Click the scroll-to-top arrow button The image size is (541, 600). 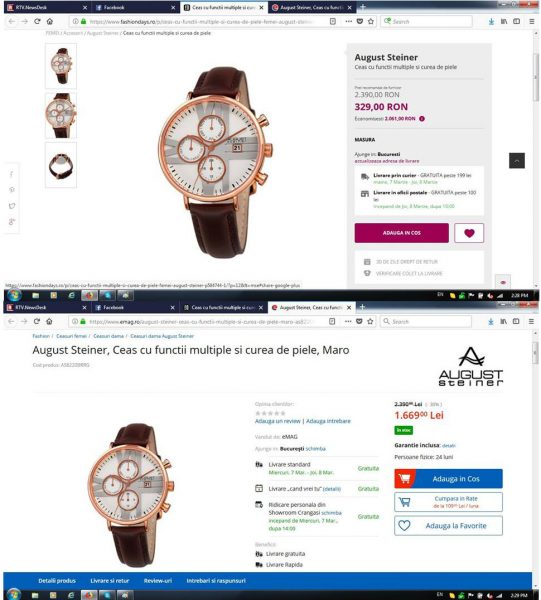point(517,161)
